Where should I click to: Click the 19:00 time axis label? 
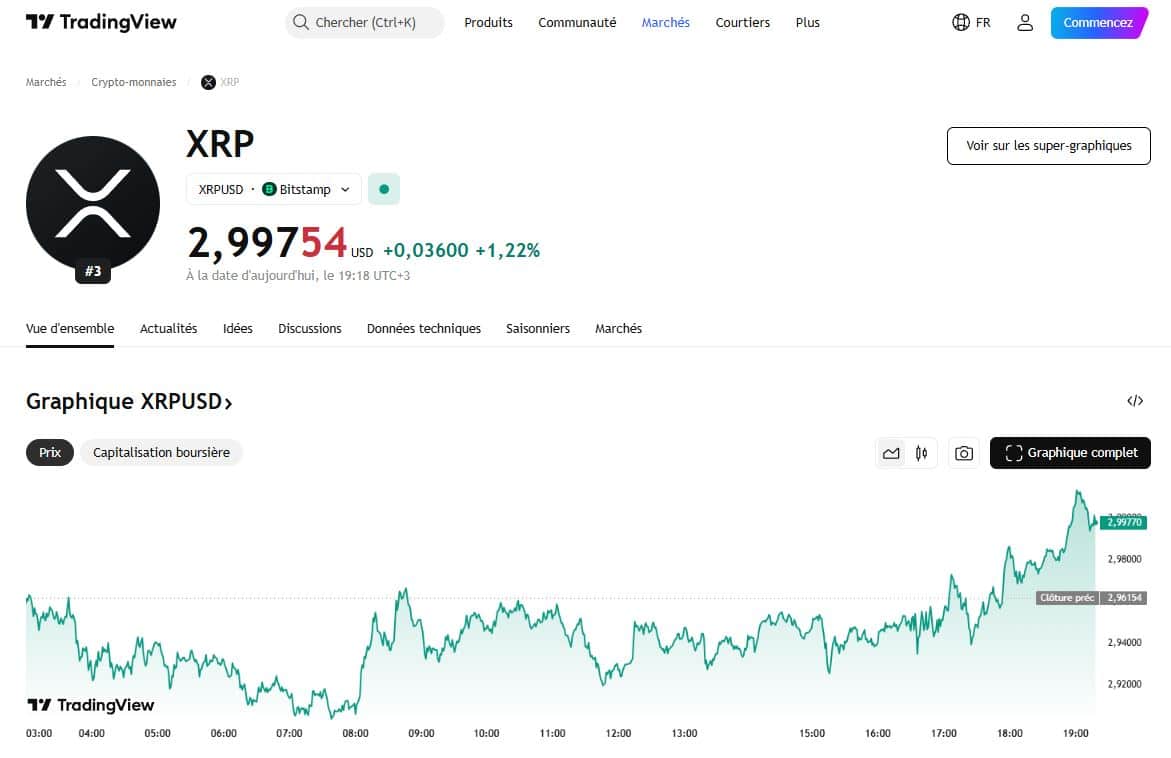[x=1075, y=733]
